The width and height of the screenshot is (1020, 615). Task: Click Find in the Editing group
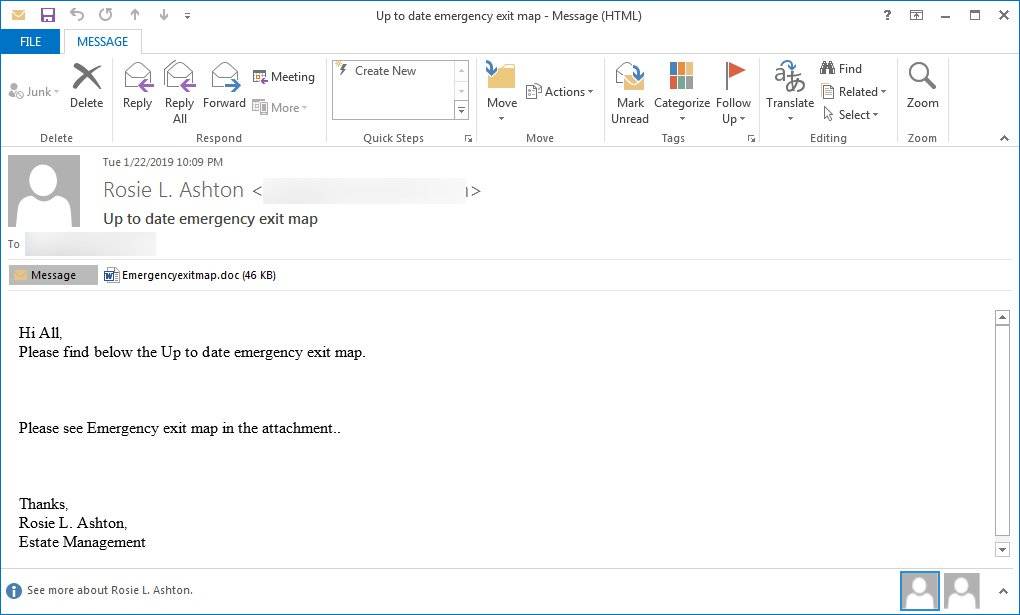(841, 69)
